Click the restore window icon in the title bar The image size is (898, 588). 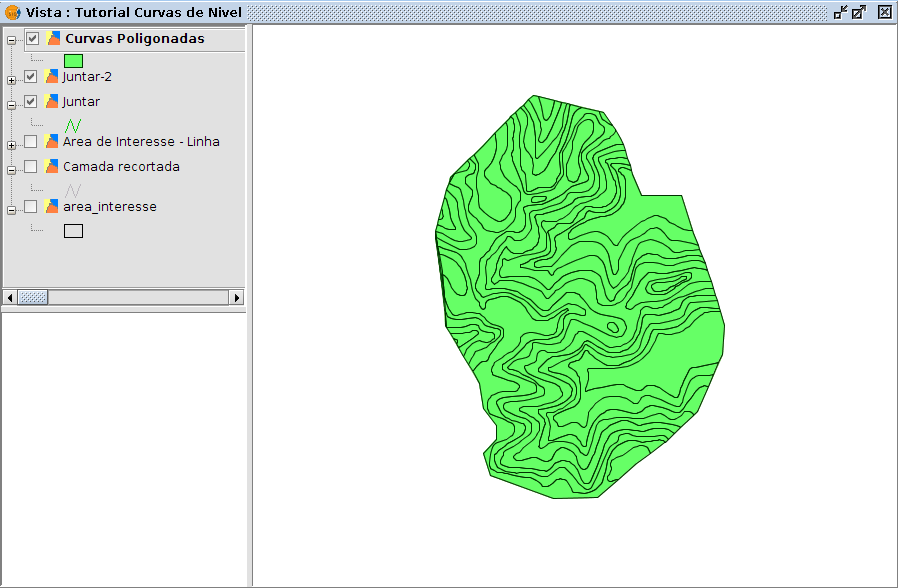coord(840,12)
